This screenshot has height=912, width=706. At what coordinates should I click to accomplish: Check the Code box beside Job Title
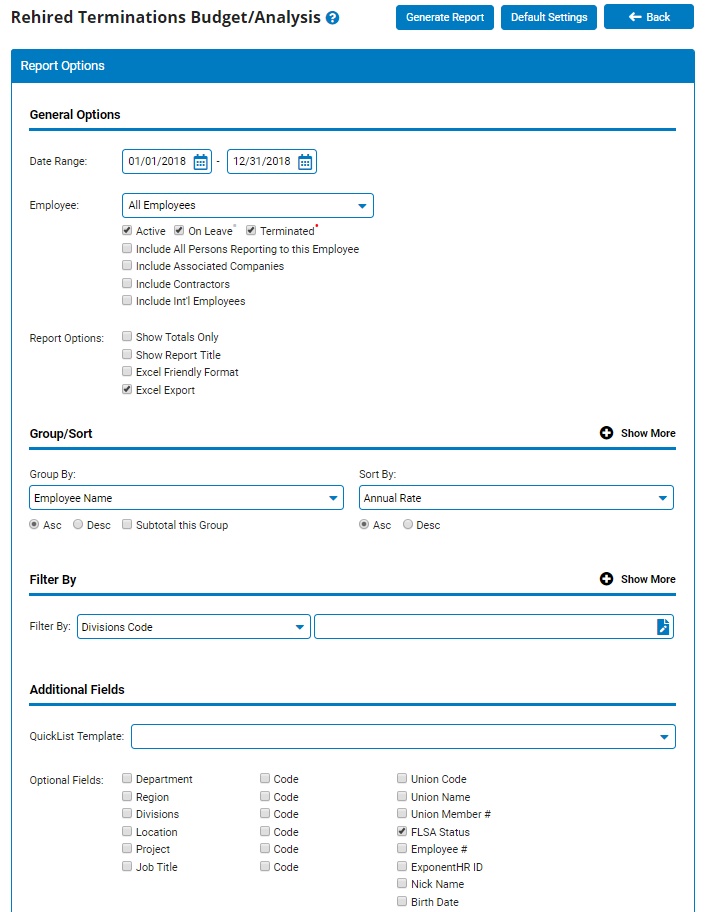coord(265,866)
